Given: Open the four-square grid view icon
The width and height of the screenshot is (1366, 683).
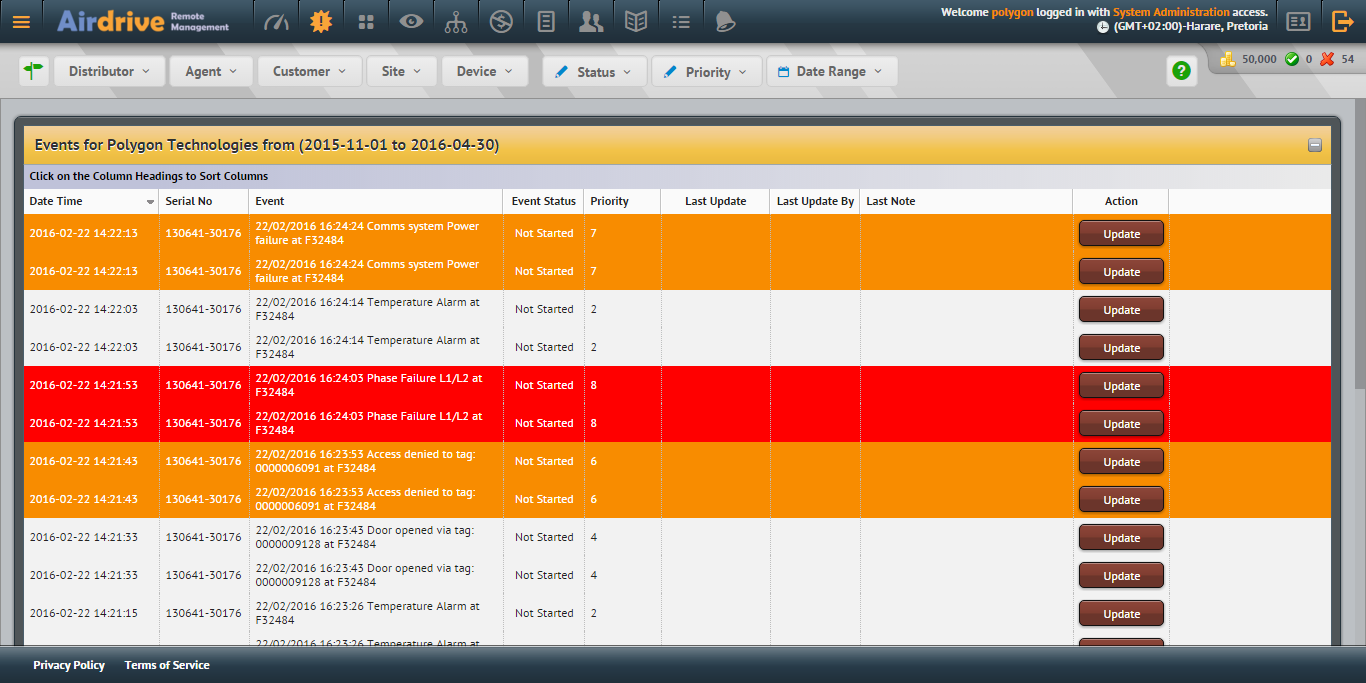Looking at the screenshot, I should pos(366,21).
